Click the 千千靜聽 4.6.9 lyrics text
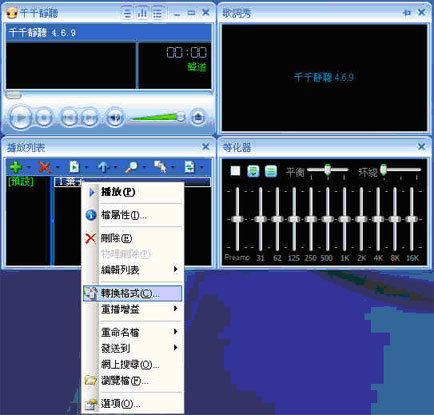The width and height of the screenshot is (434, 415). (x=324, y=77)
